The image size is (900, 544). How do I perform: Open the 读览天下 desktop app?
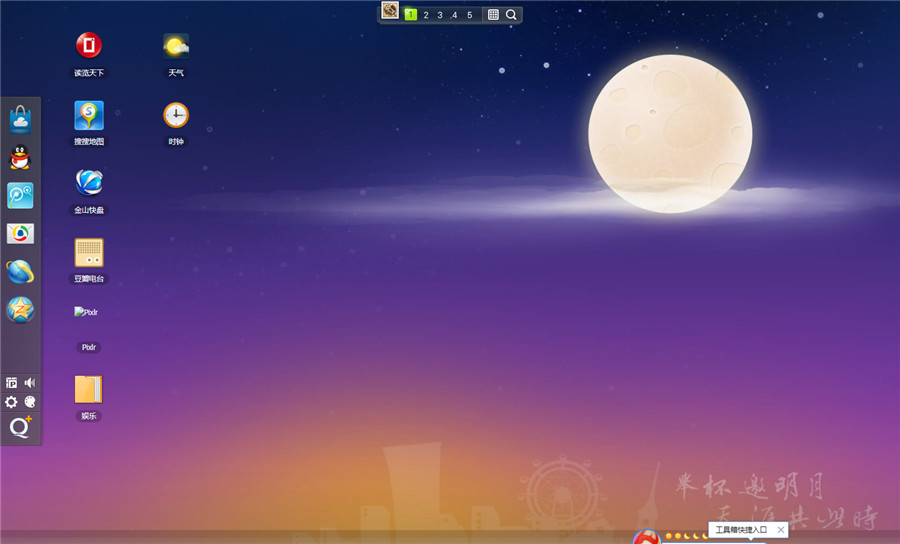(89, 46)
